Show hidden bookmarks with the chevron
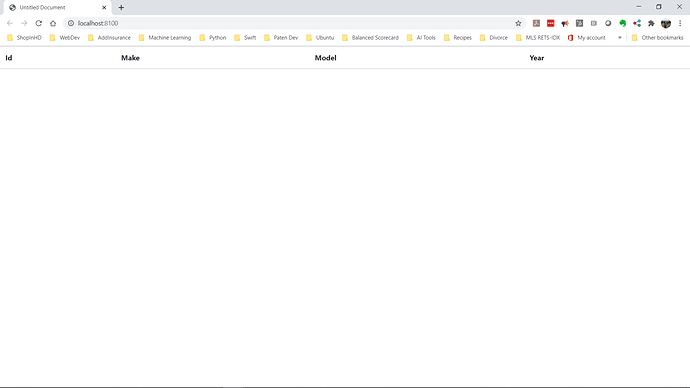The height and width of the screenshot is (388, 690). pos(620,38)
